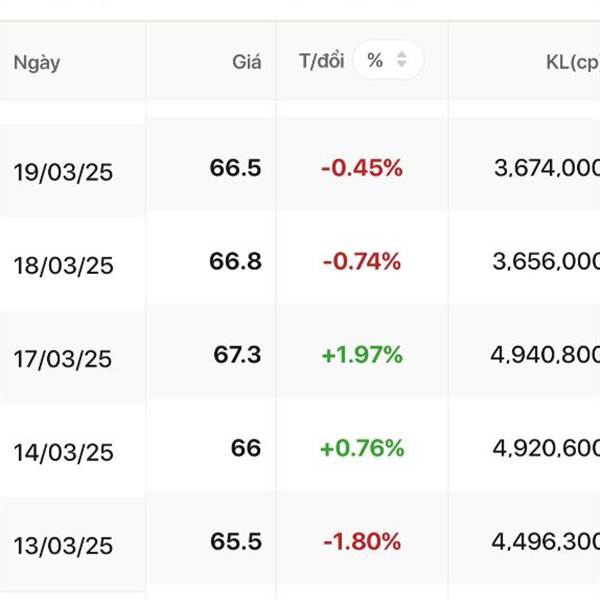Viewport: 600px width, 600px height.
Task: Click the Ngày column header
Action: 37,62
